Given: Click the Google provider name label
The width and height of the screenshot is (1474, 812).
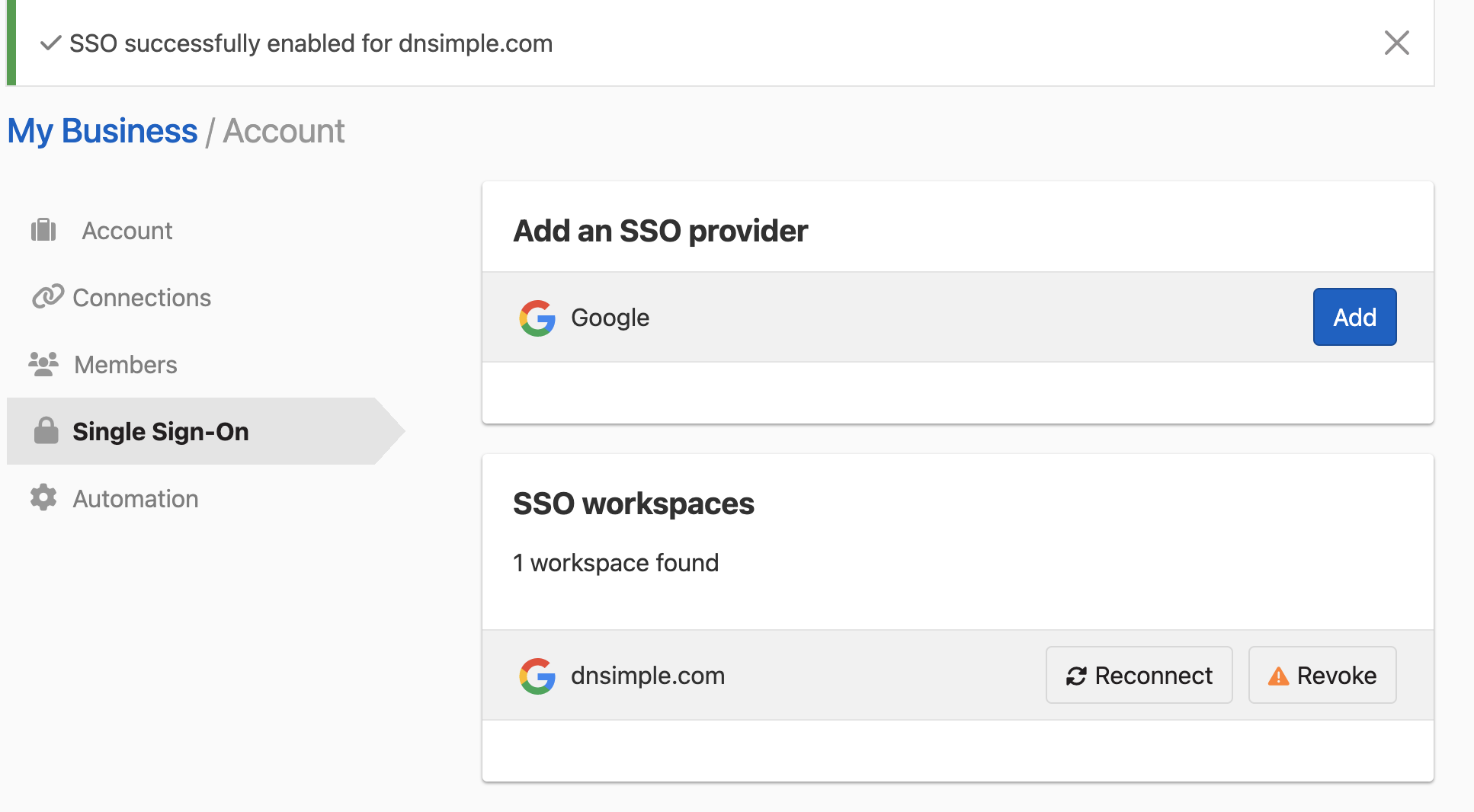Looking at the screenshot, I should (x=610, y=318).
